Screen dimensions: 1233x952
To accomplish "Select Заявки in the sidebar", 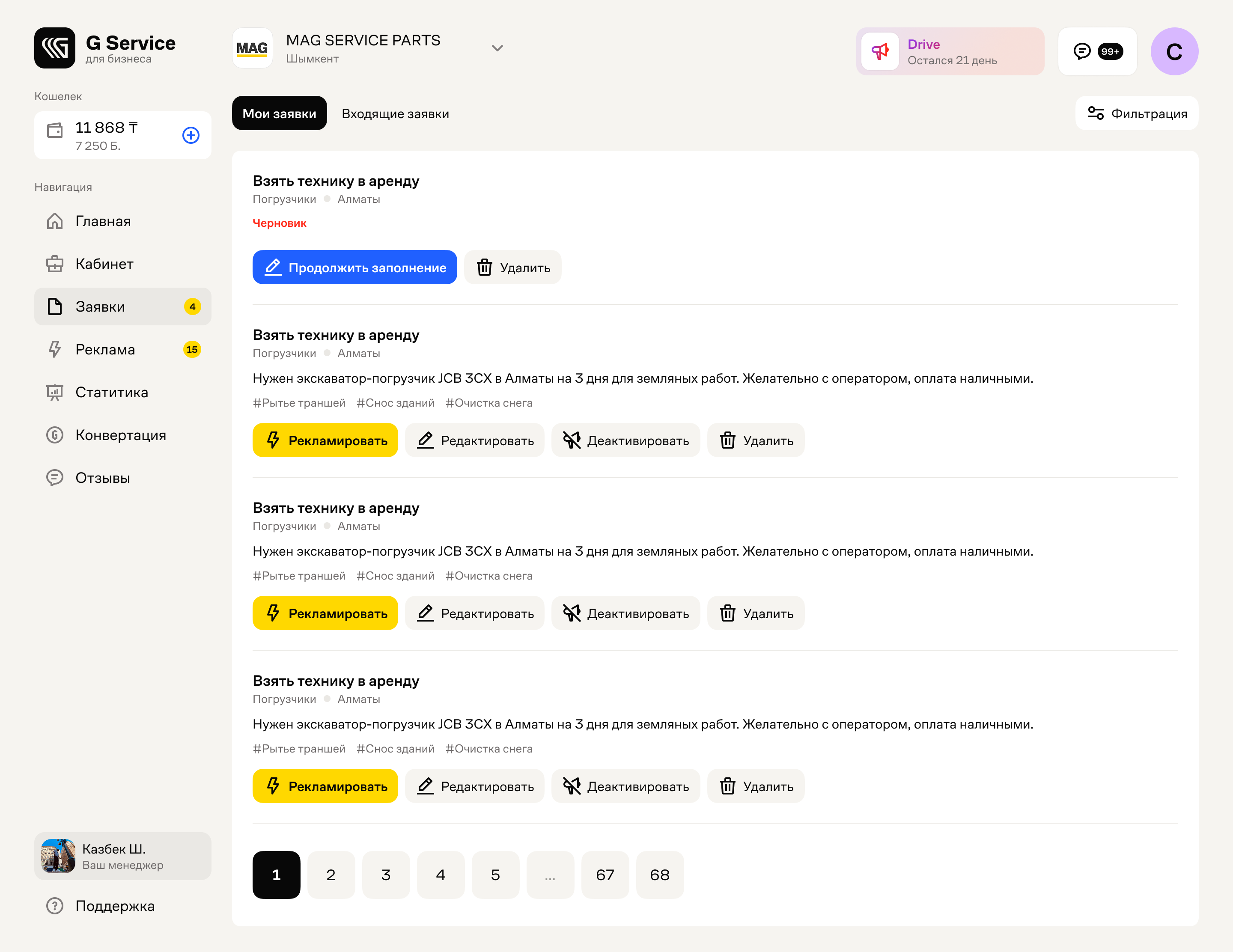I will pyautogui.click(x=122, y=306).
